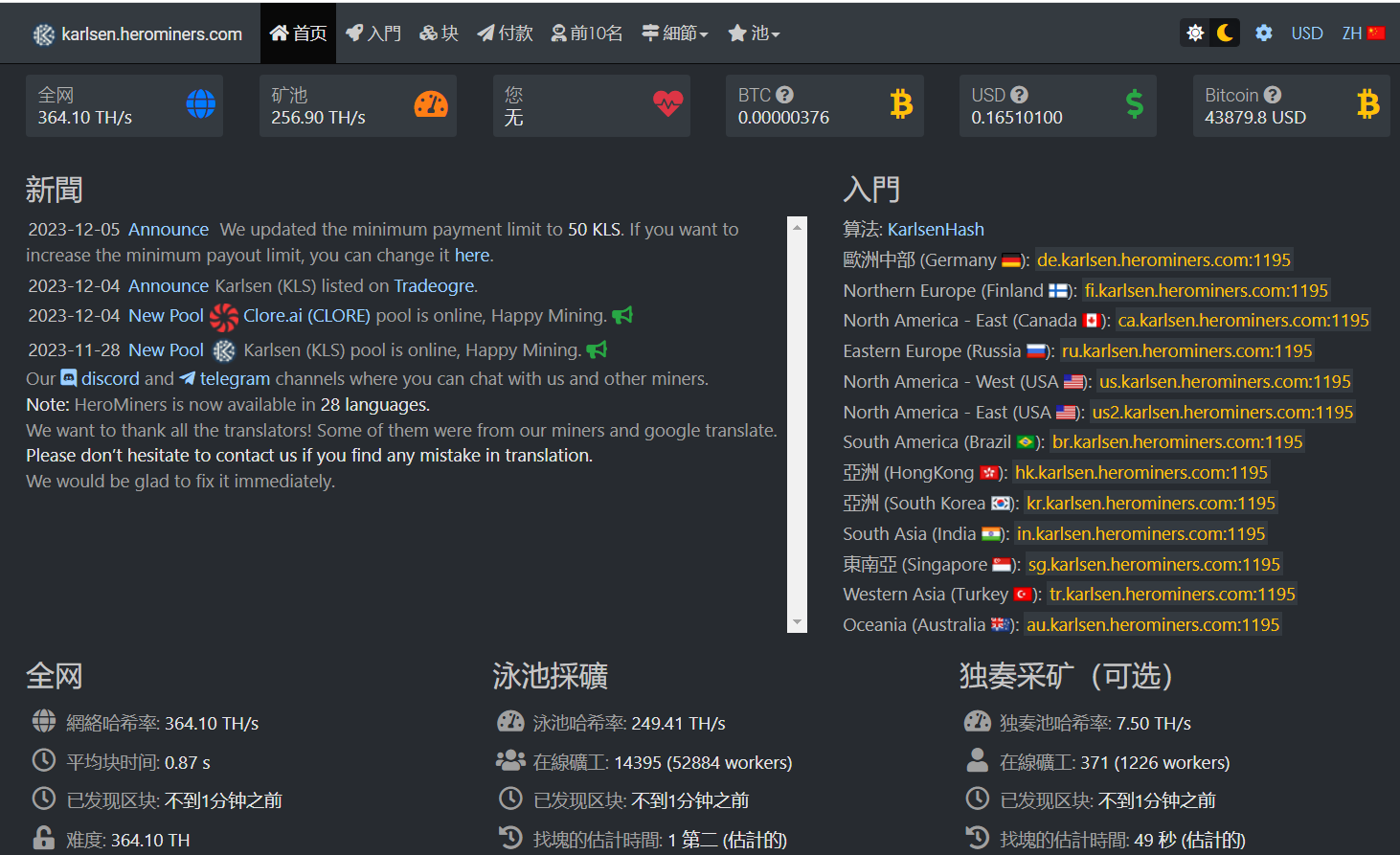Click Clore.ai red swirl logo icon
This screenshot has height=855, width=1400.
224,317
